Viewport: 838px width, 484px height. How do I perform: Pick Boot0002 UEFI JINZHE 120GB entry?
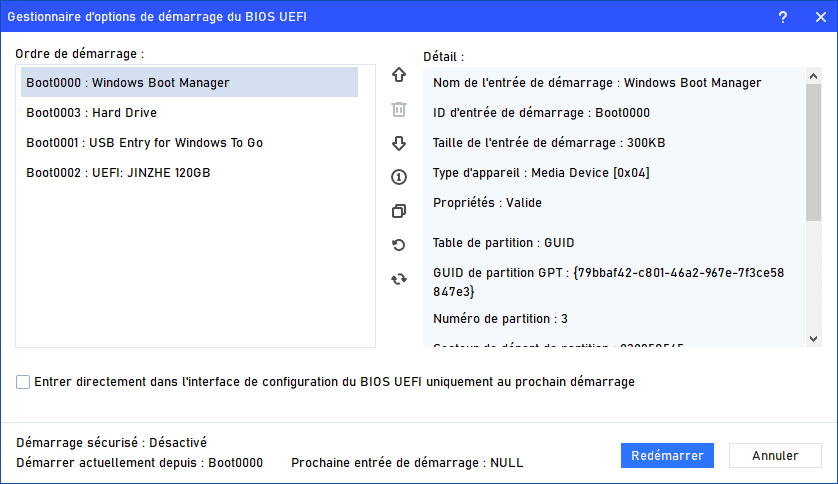click(x=118, y=173)
